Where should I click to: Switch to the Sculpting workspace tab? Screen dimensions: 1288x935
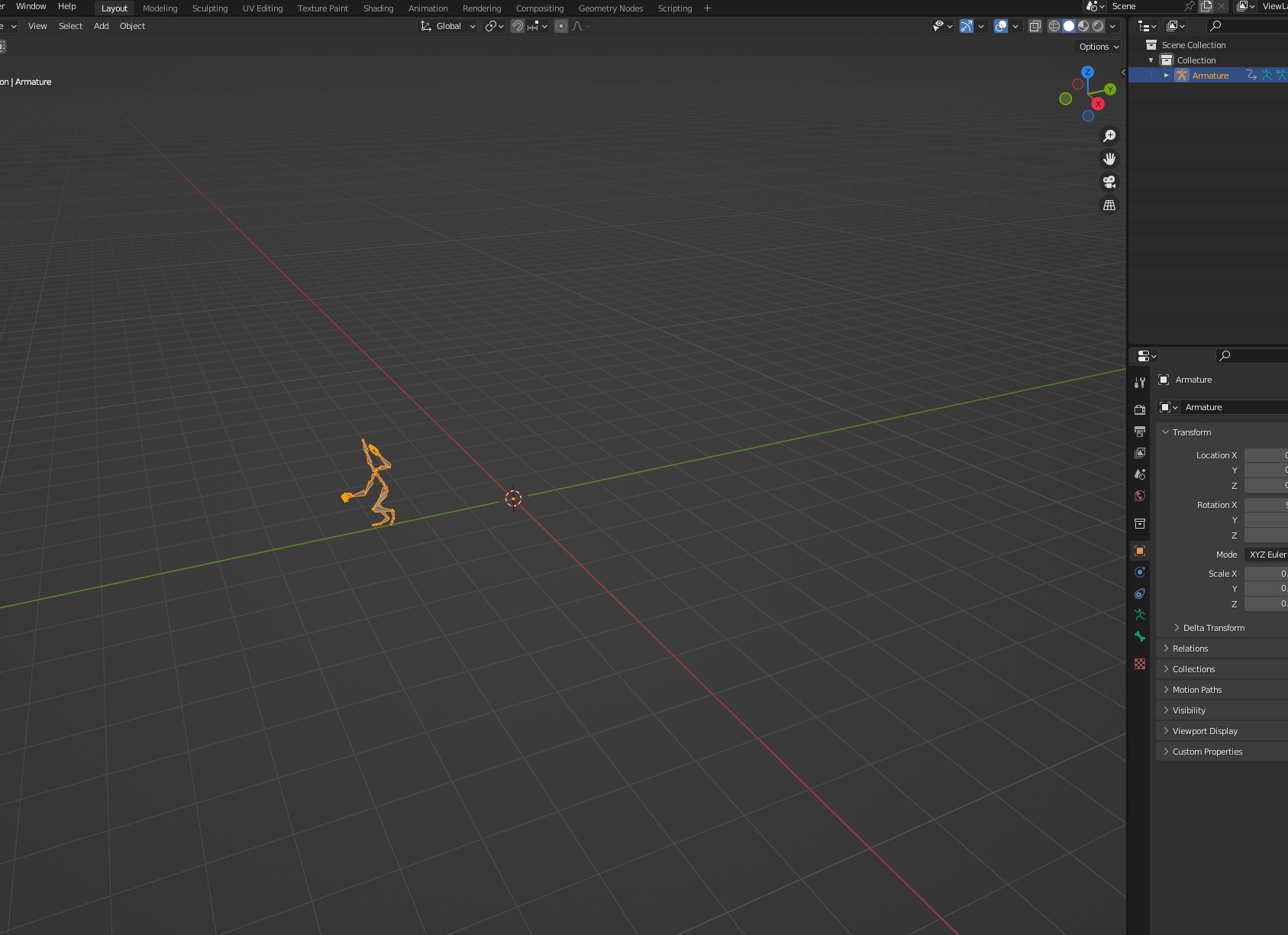pyautogui.click(x=210, y=8)
